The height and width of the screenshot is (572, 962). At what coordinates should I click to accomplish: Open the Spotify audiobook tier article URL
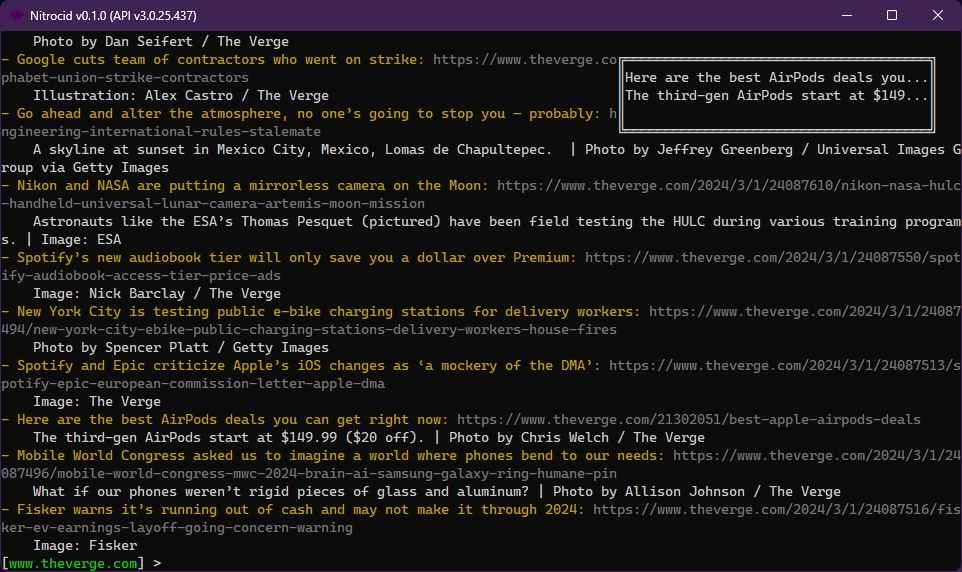[x=772, y=258]
